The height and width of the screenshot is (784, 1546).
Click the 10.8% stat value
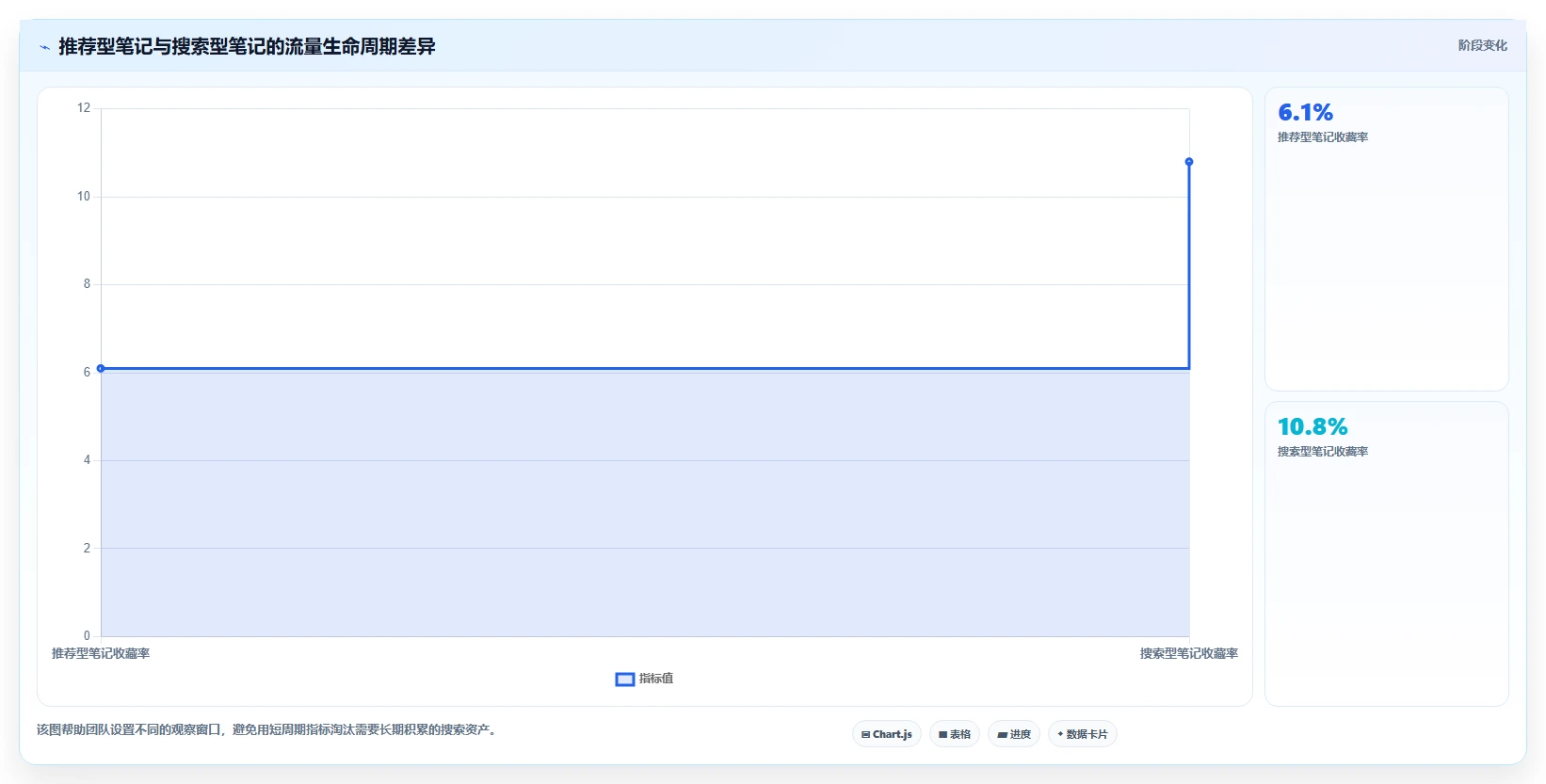coord(1312,427)
